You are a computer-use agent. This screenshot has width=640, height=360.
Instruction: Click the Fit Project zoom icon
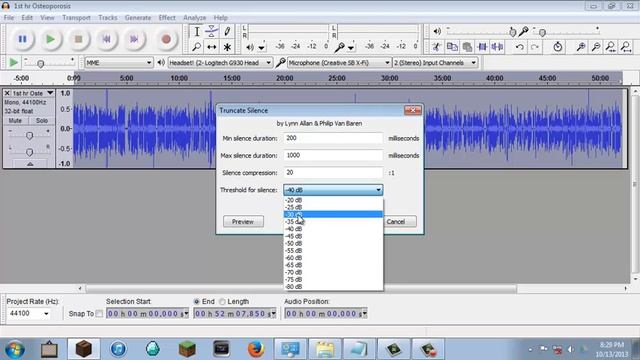626,47
